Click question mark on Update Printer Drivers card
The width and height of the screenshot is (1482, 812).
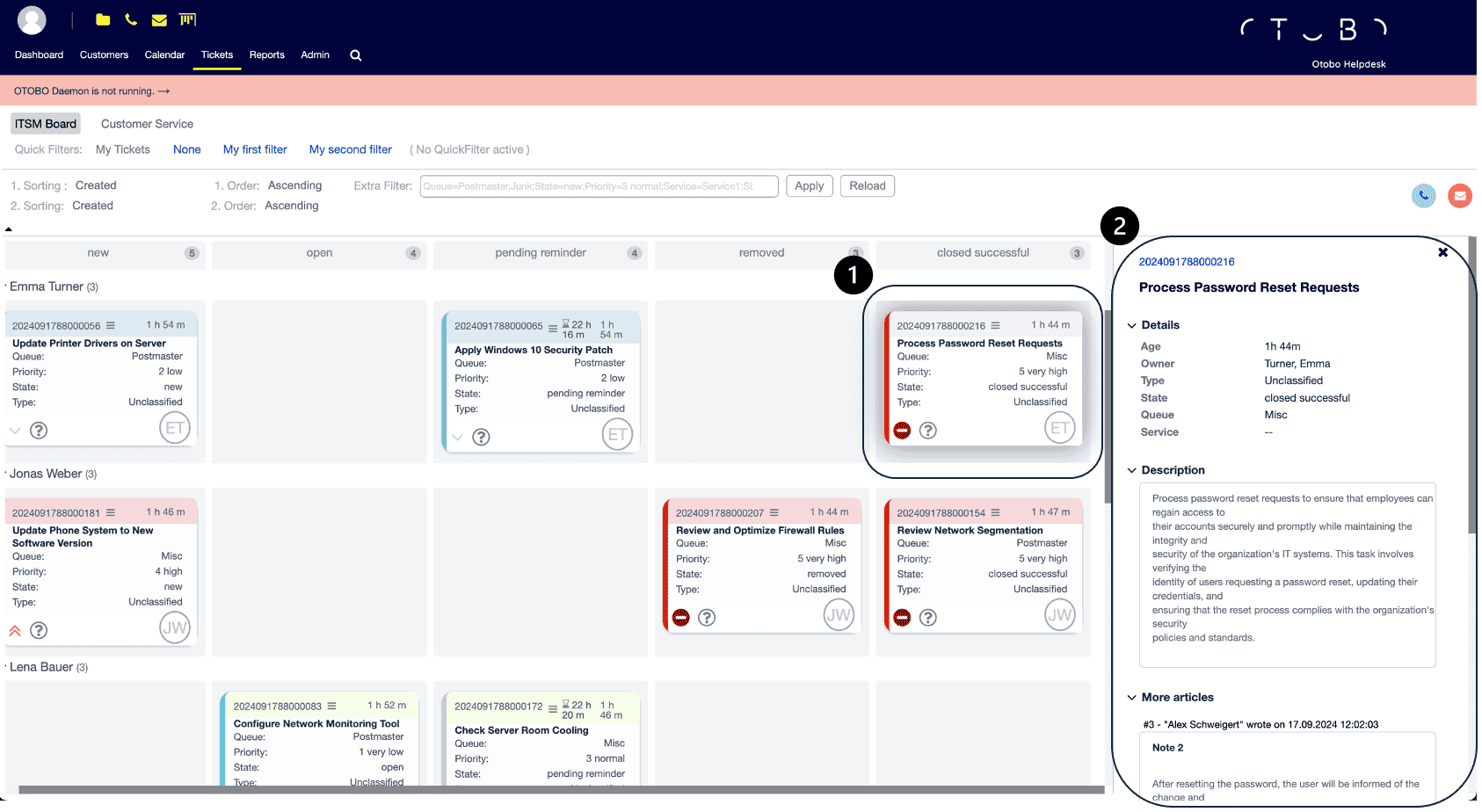[39, 431]
